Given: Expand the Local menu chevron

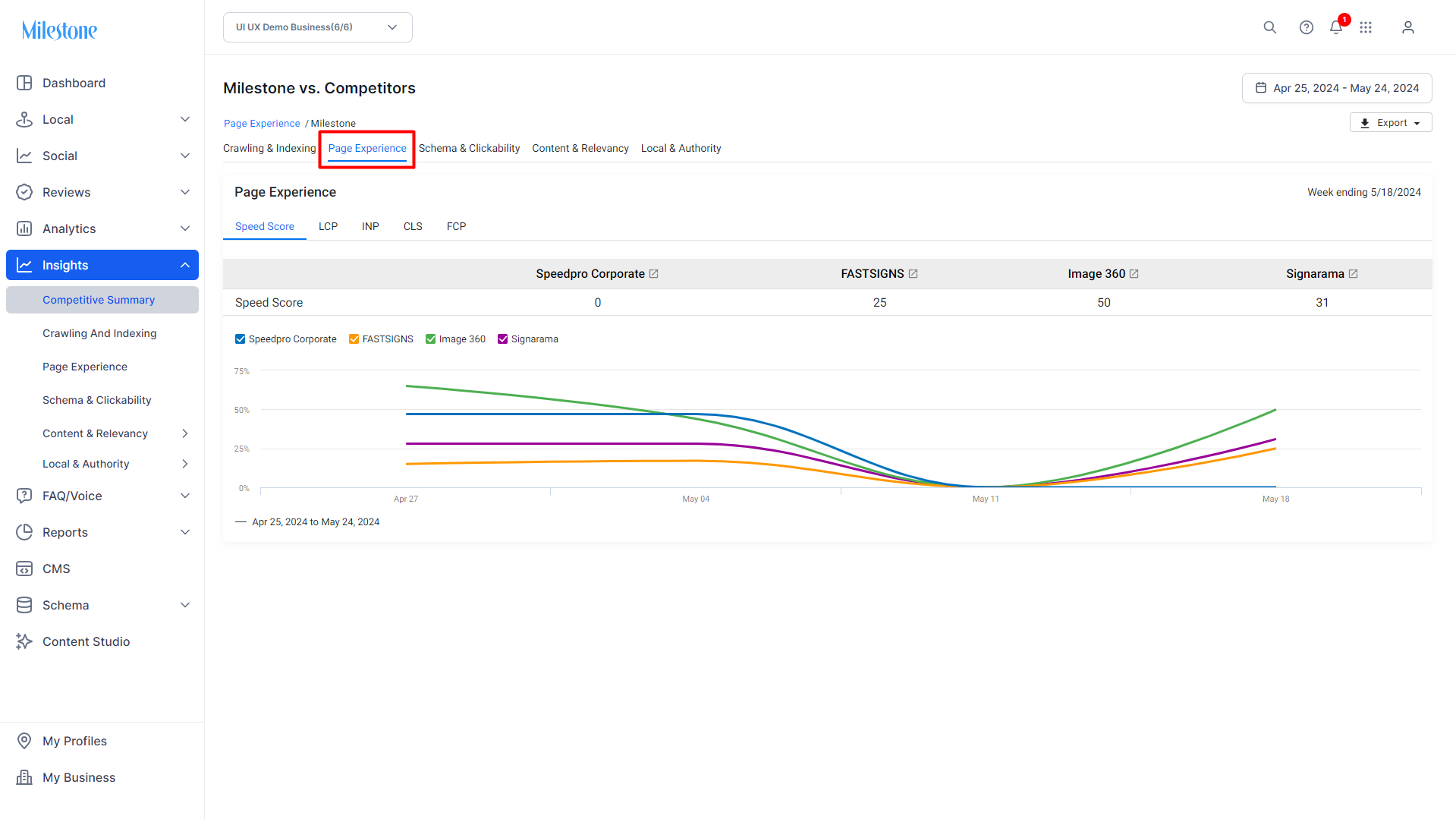Looking at the screenshot, I should [x=185, y=119].
